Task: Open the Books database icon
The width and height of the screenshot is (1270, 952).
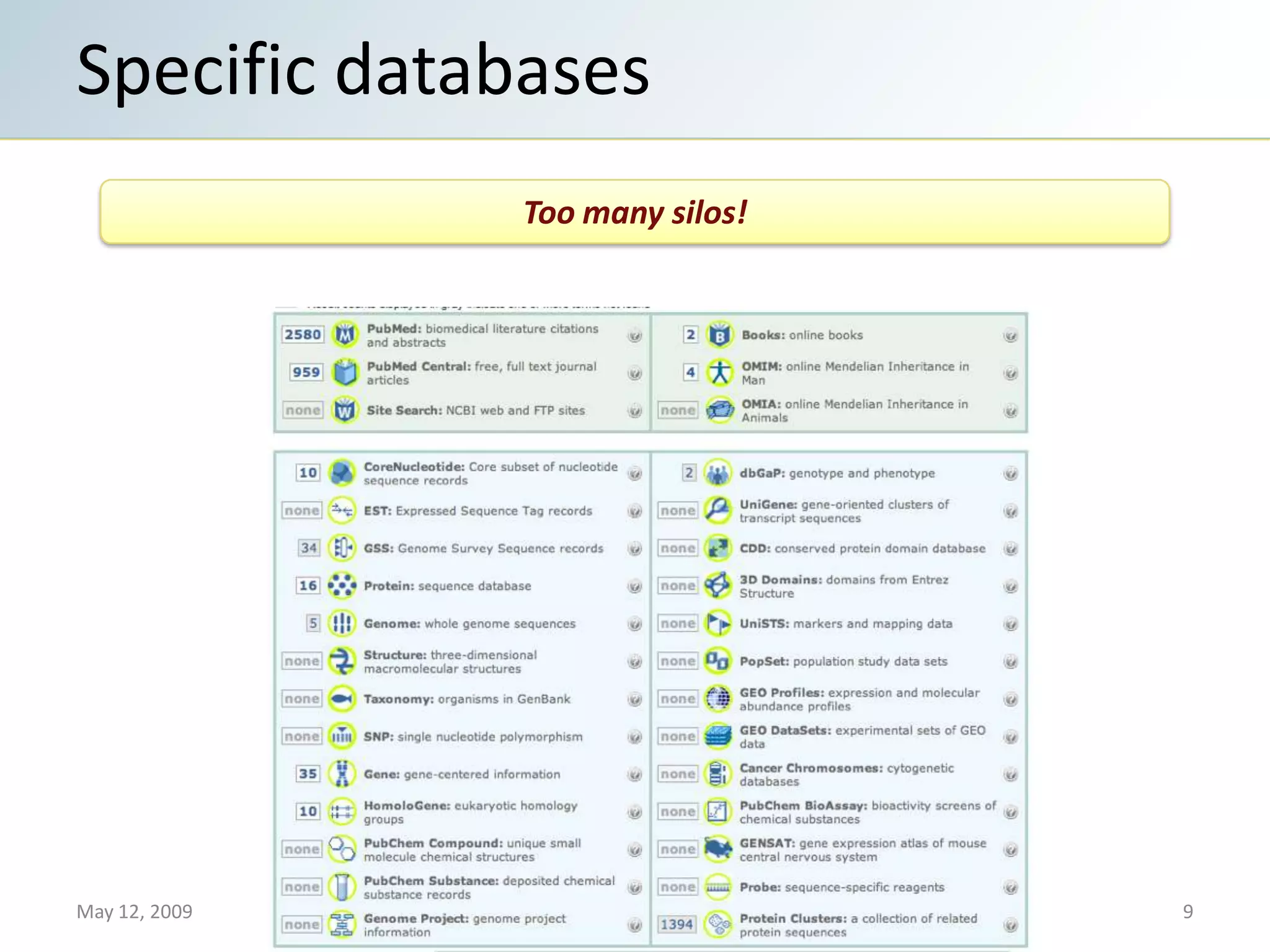Action: 719,335
